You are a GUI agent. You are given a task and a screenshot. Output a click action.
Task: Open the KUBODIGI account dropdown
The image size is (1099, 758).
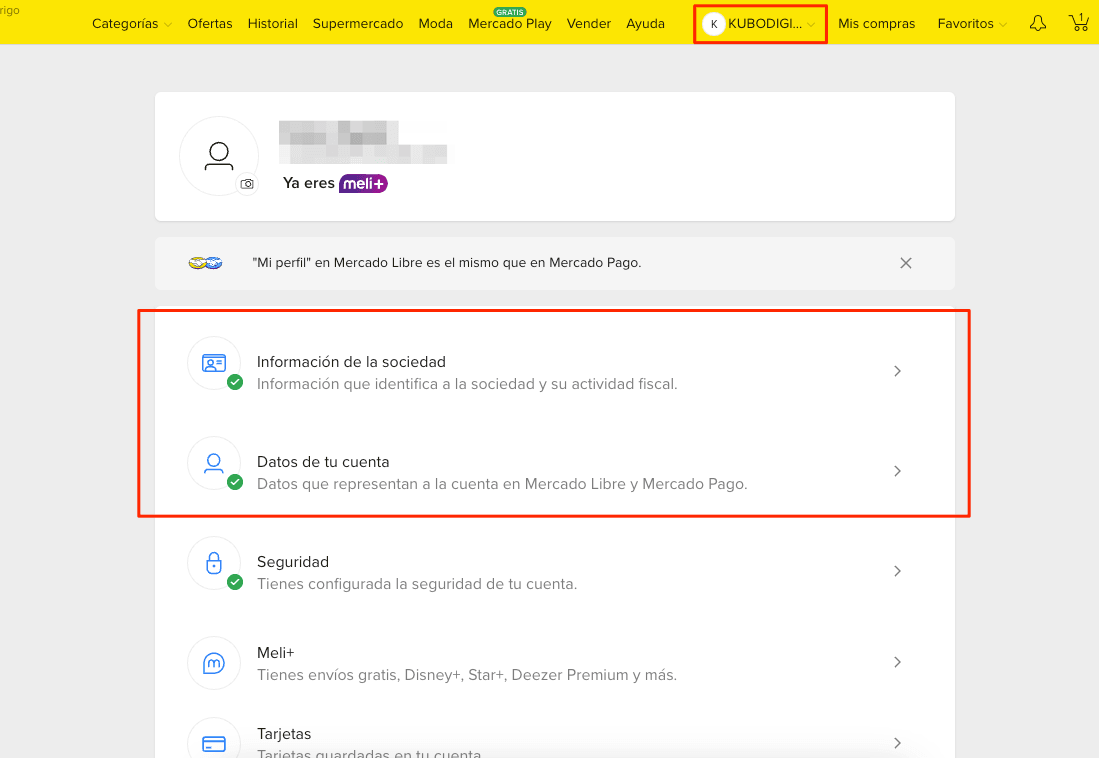760,24
